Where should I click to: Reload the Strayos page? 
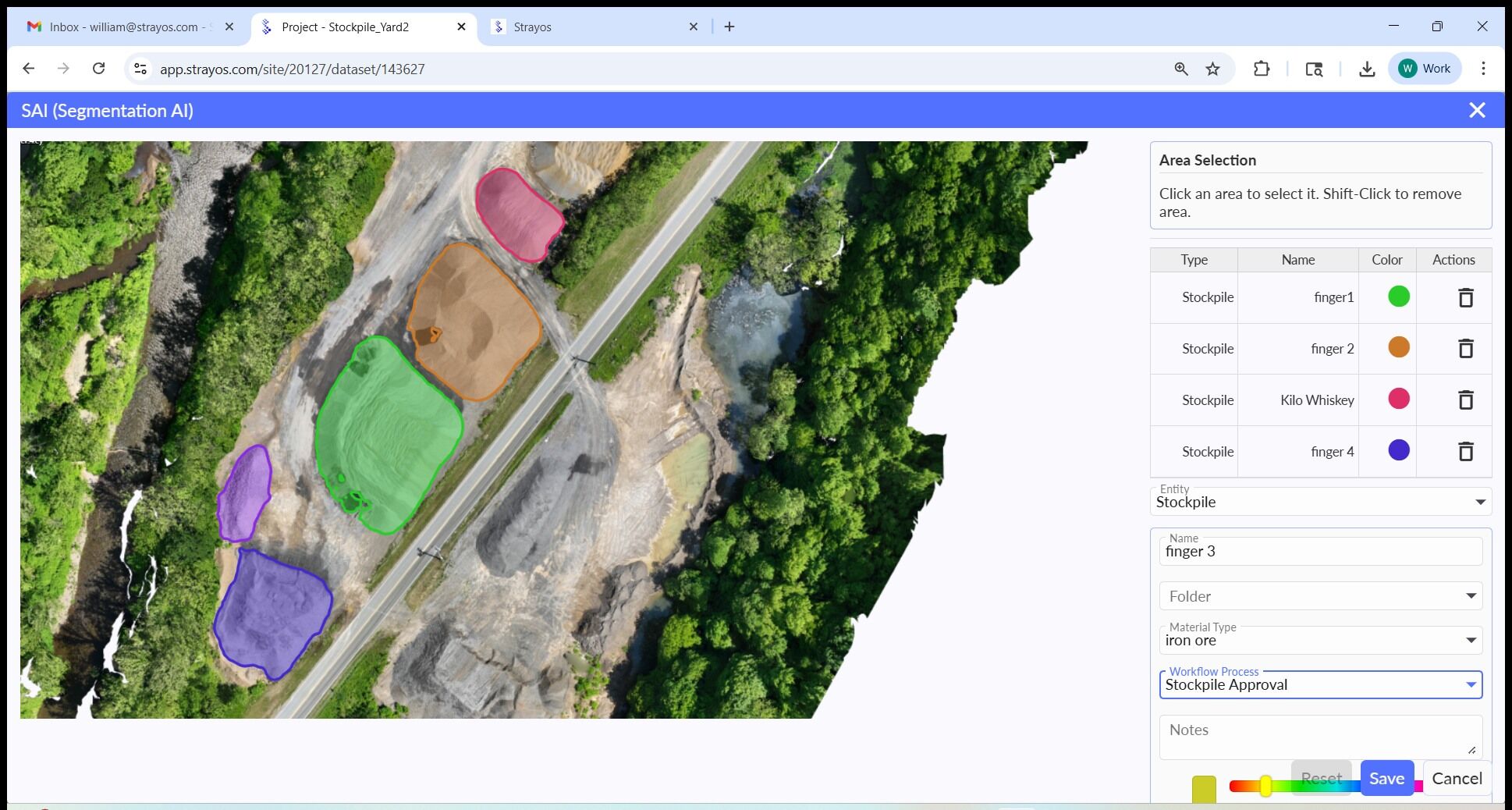coord(98,69)
